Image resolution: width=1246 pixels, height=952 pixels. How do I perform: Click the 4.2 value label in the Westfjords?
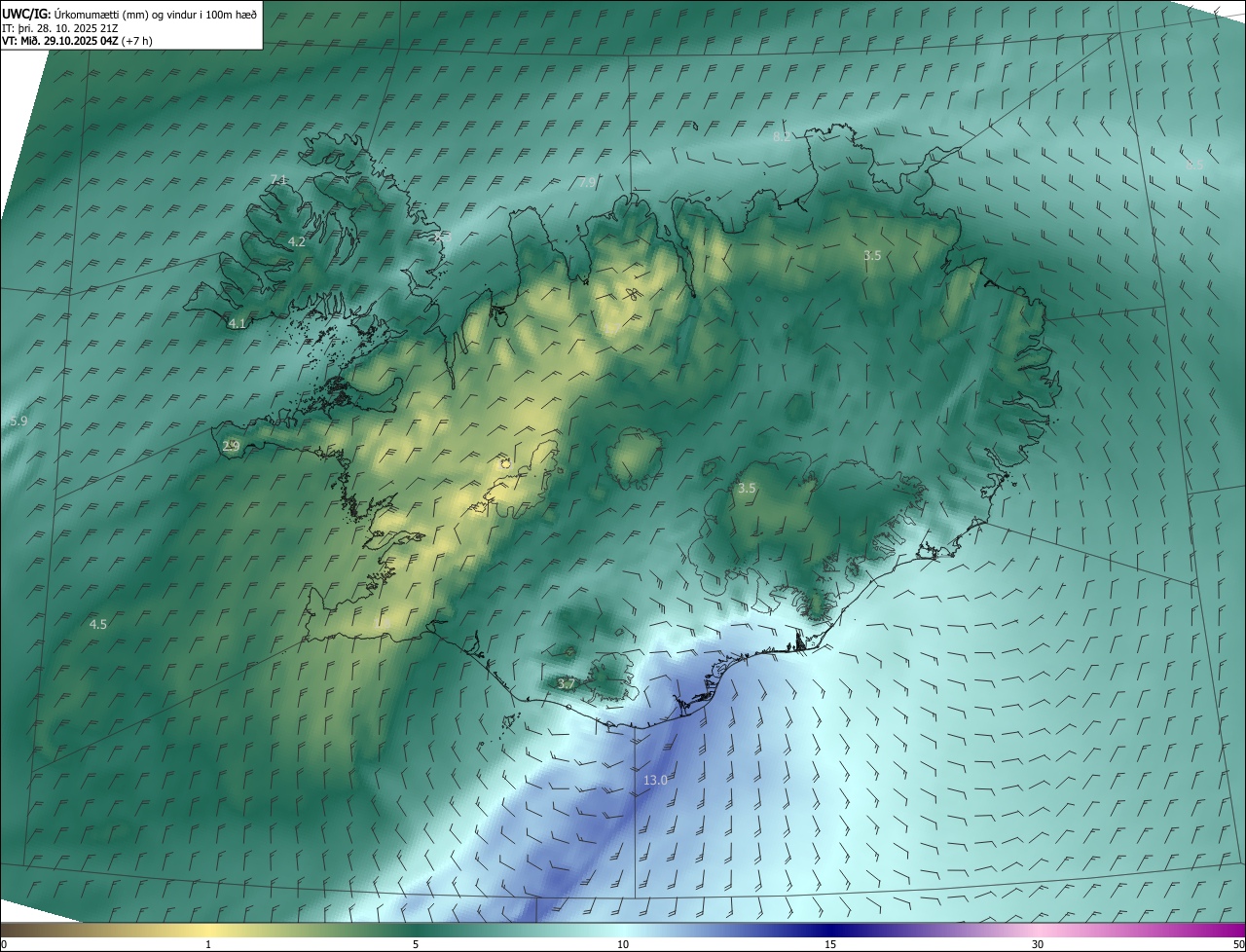click(x=297, y=241)
